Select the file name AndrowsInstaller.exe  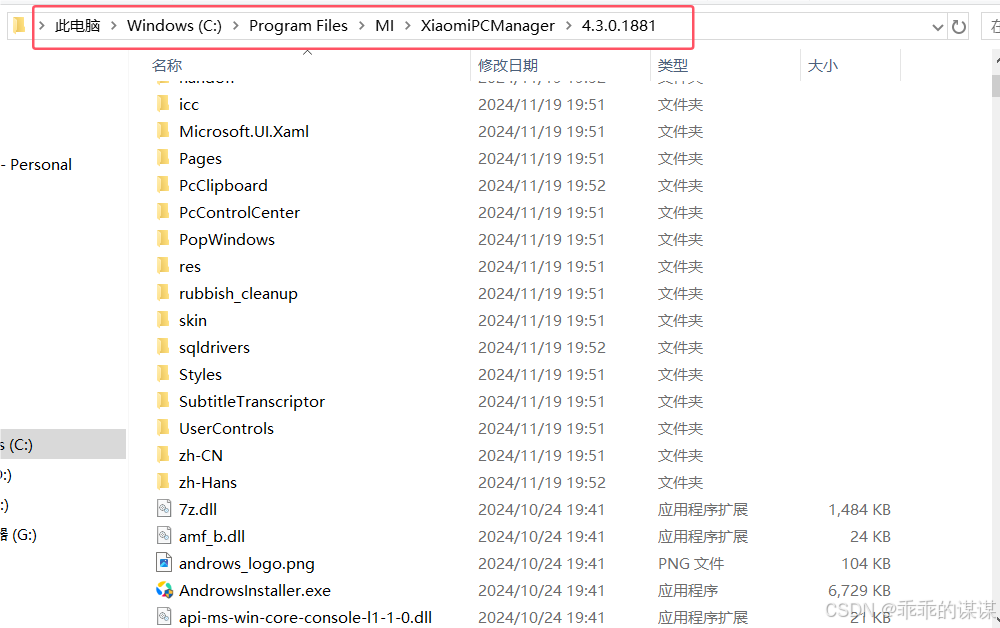click(x=255, y=590)
